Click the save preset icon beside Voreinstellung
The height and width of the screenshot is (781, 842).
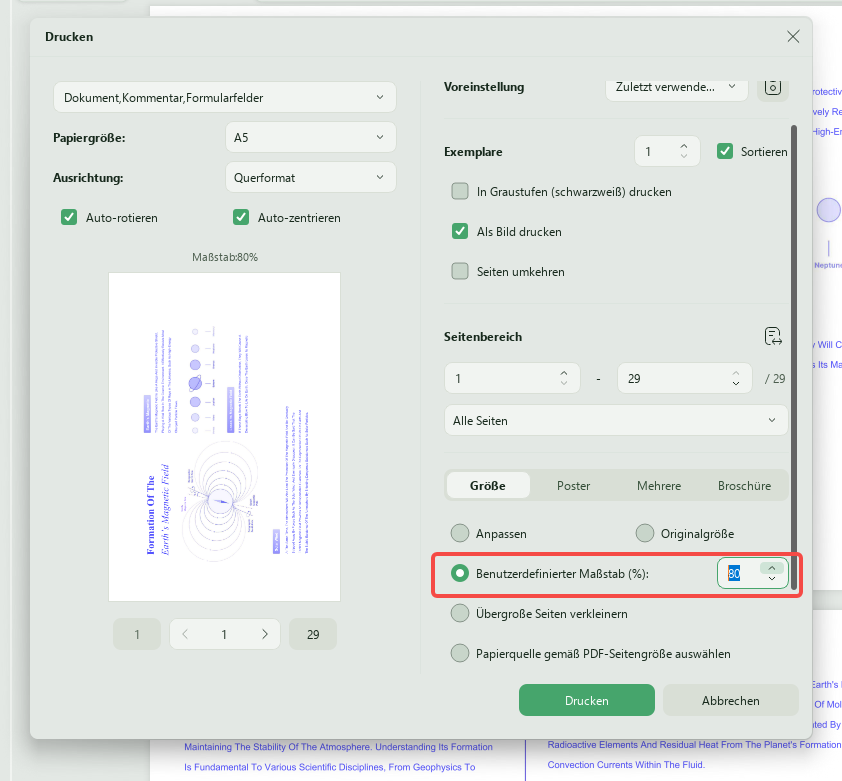click(x=773, y=86)
